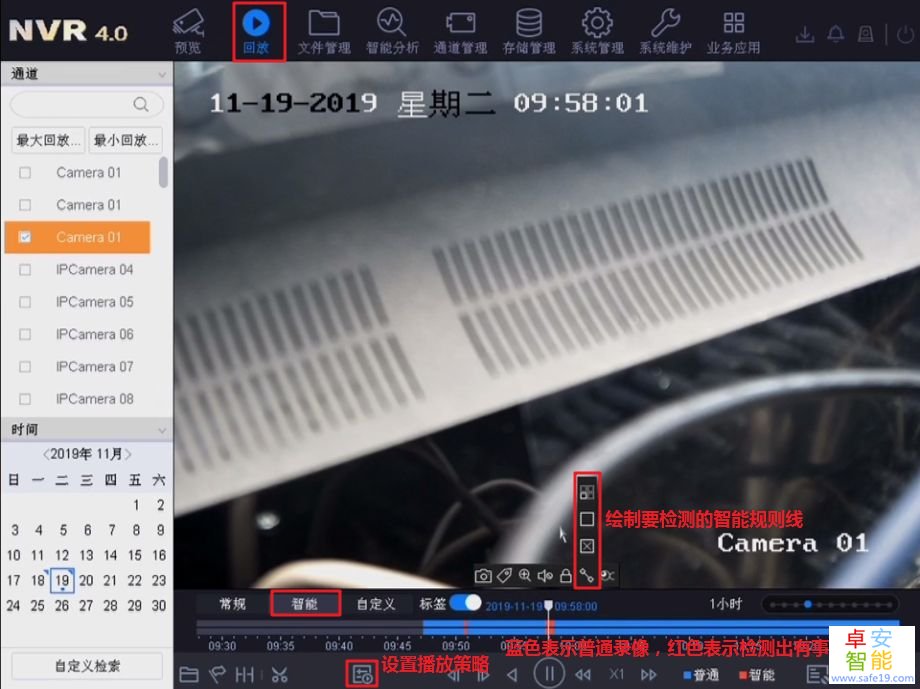This screenshot has width=920, height=689.
Task: Open the 存储管理 storage management menu
Action: 528,31
